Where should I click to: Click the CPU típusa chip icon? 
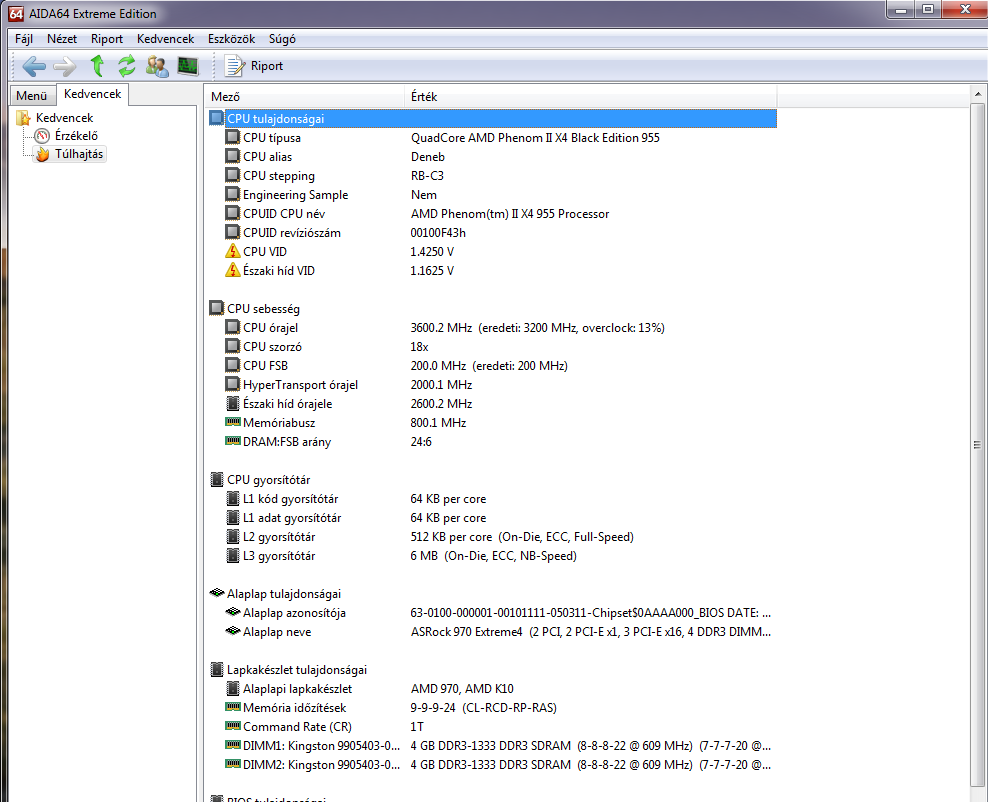pyautogui.click(x=233, y=137)
